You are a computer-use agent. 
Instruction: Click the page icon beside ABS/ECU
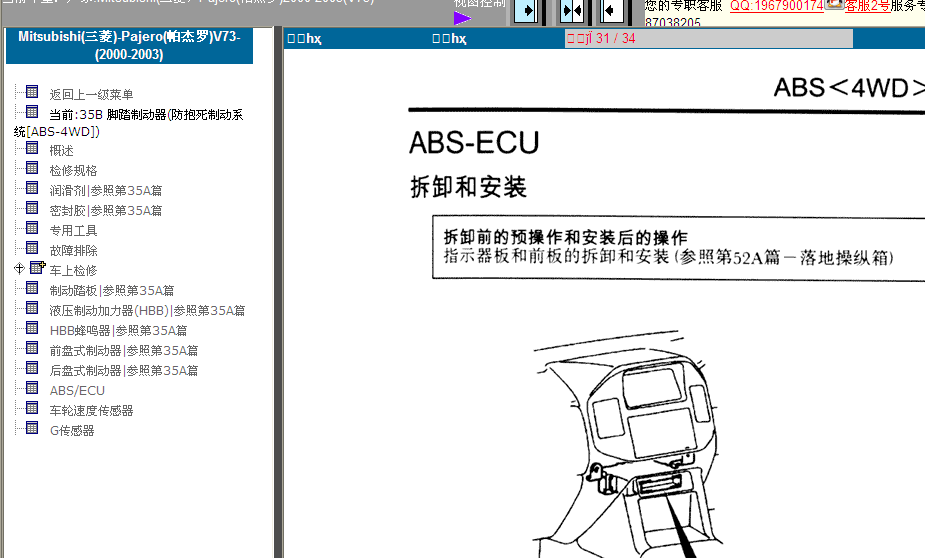pos(32,389)
